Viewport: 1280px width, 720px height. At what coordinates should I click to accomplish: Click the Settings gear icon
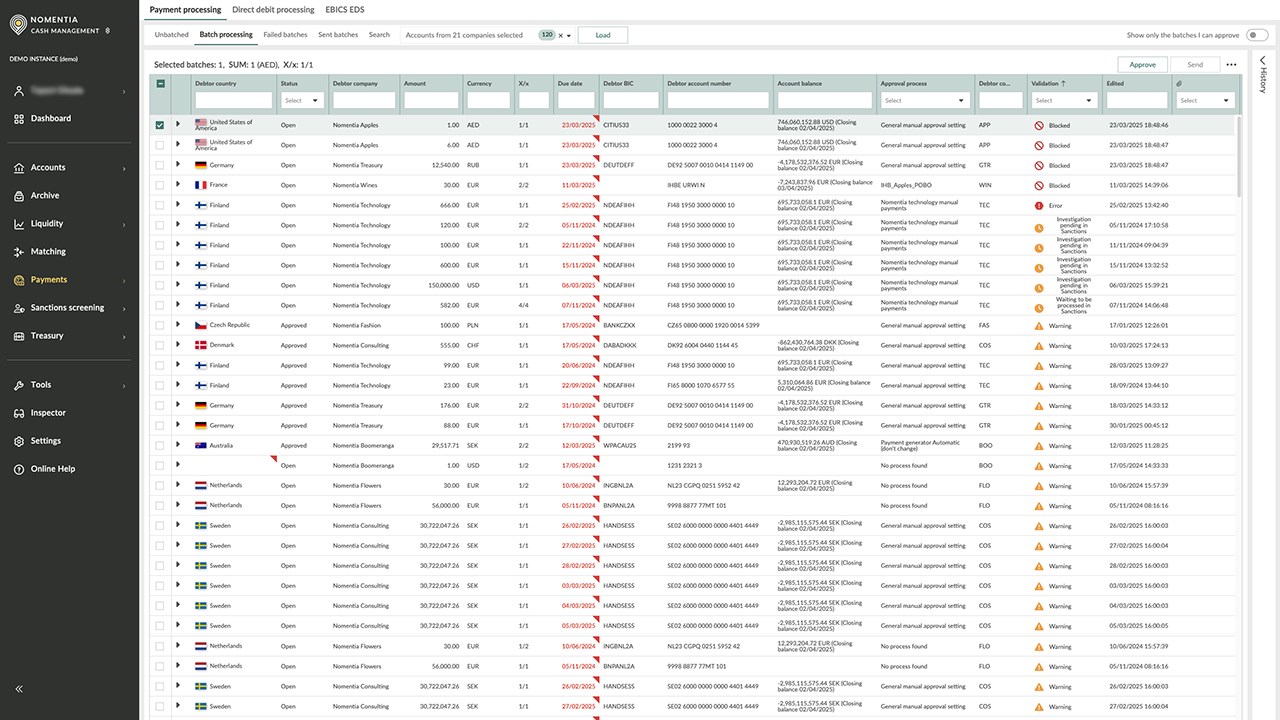(x=19, y=441)
